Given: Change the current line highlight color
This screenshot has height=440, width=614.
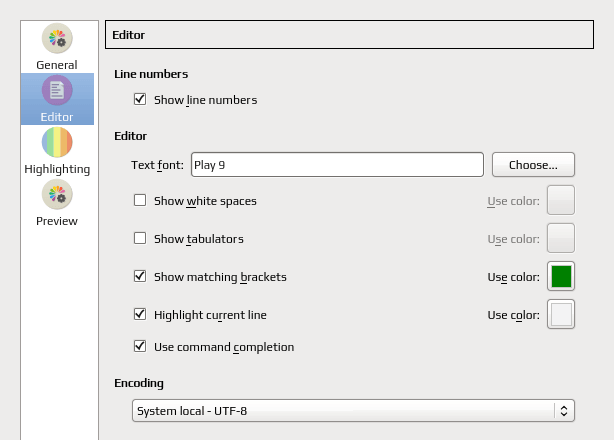Looking at the screenshot, I should click(x=561, y=314).
